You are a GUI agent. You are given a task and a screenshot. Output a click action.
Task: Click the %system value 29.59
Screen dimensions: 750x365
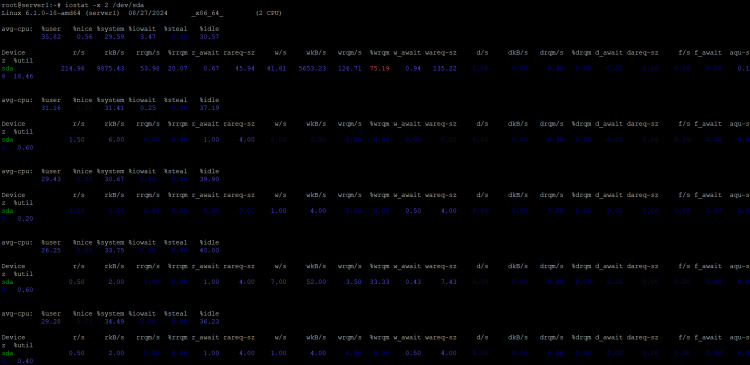[x=114, y=36]
